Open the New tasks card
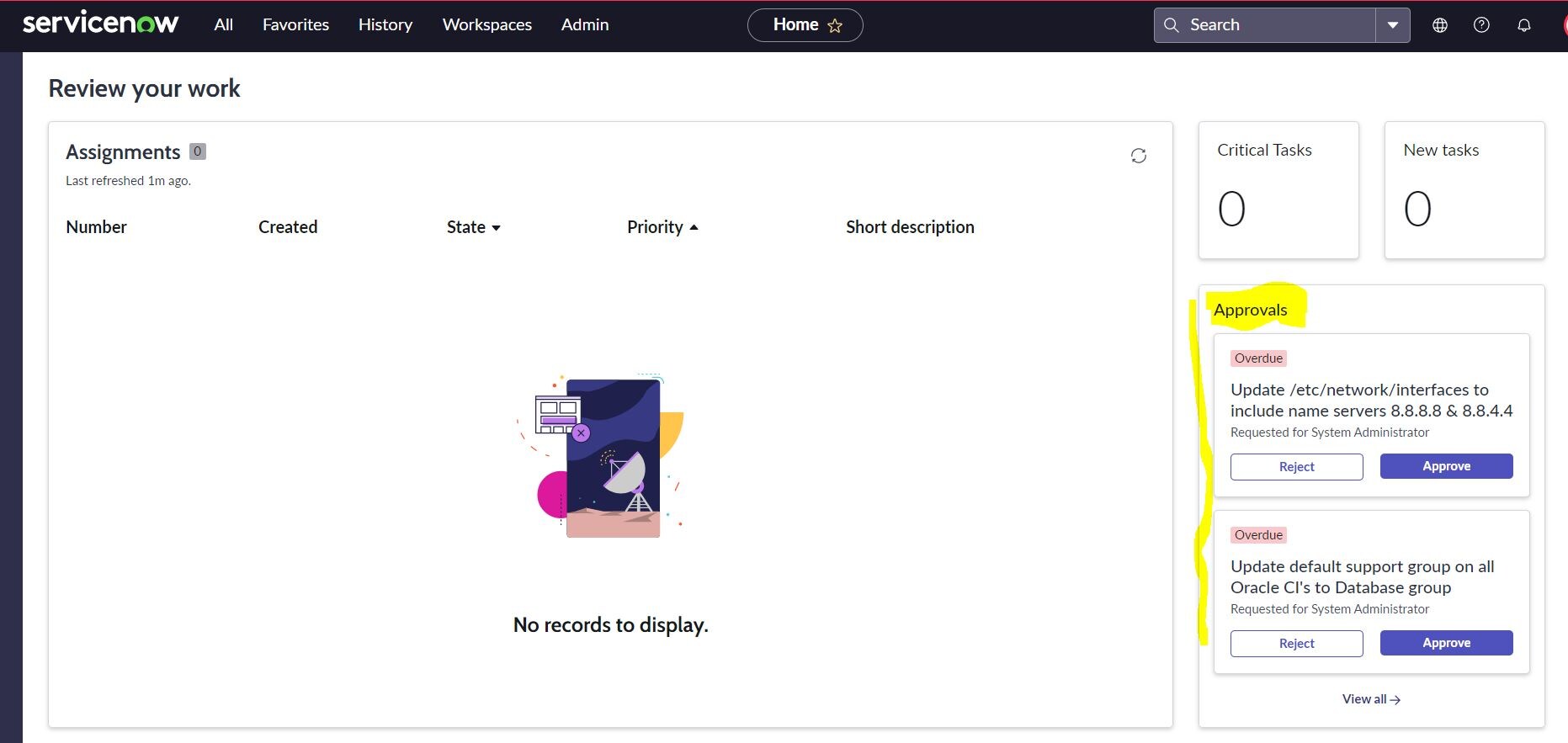Viewport: 1568px width, 743px height. 1464,190
